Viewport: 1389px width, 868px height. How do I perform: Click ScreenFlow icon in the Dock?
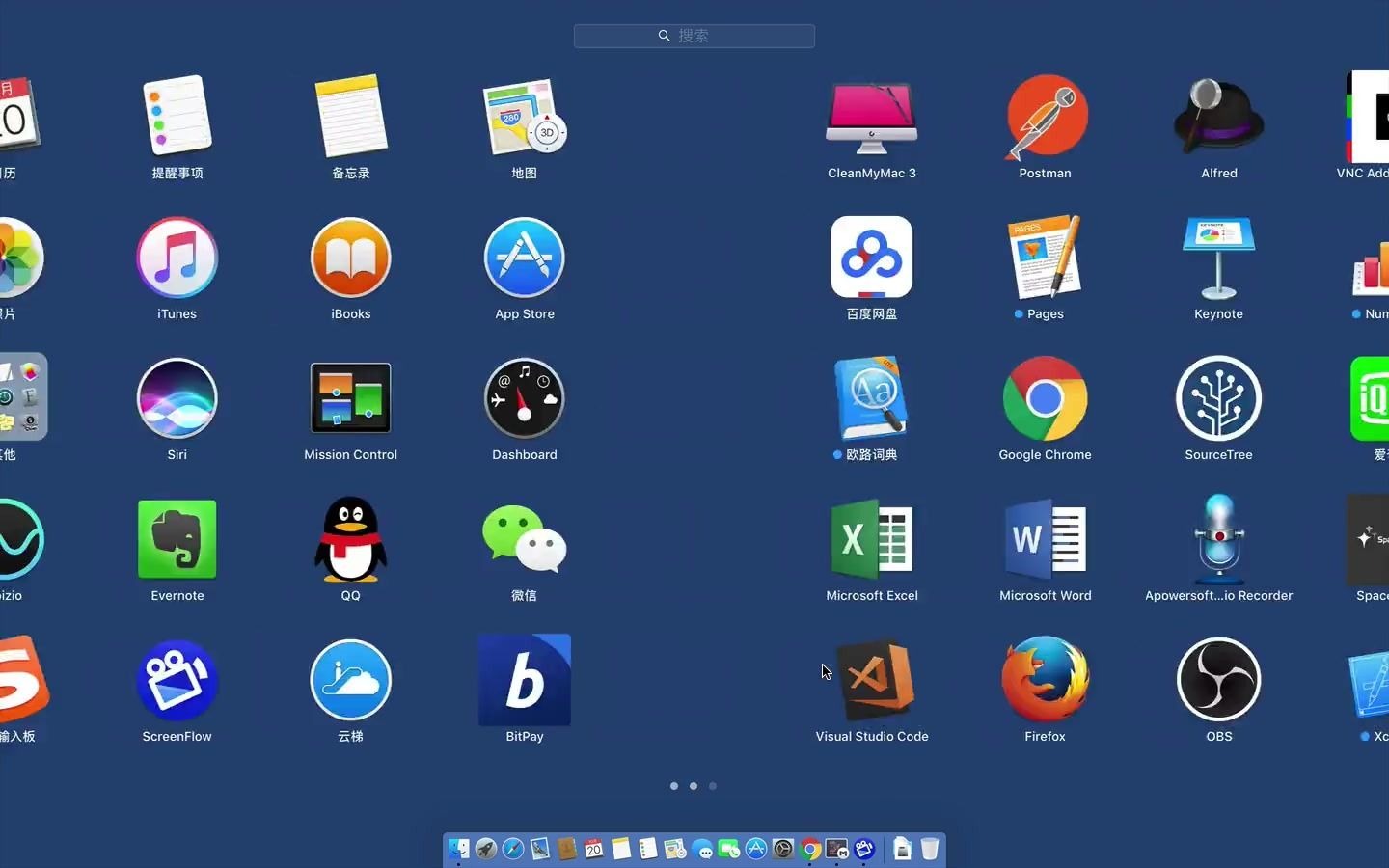[864, 848]
